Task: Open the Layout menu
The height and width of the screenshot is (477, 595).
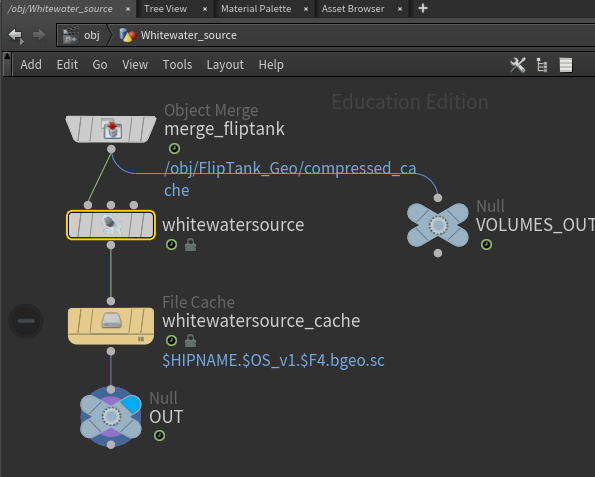Action: click(x=225, y=65)
